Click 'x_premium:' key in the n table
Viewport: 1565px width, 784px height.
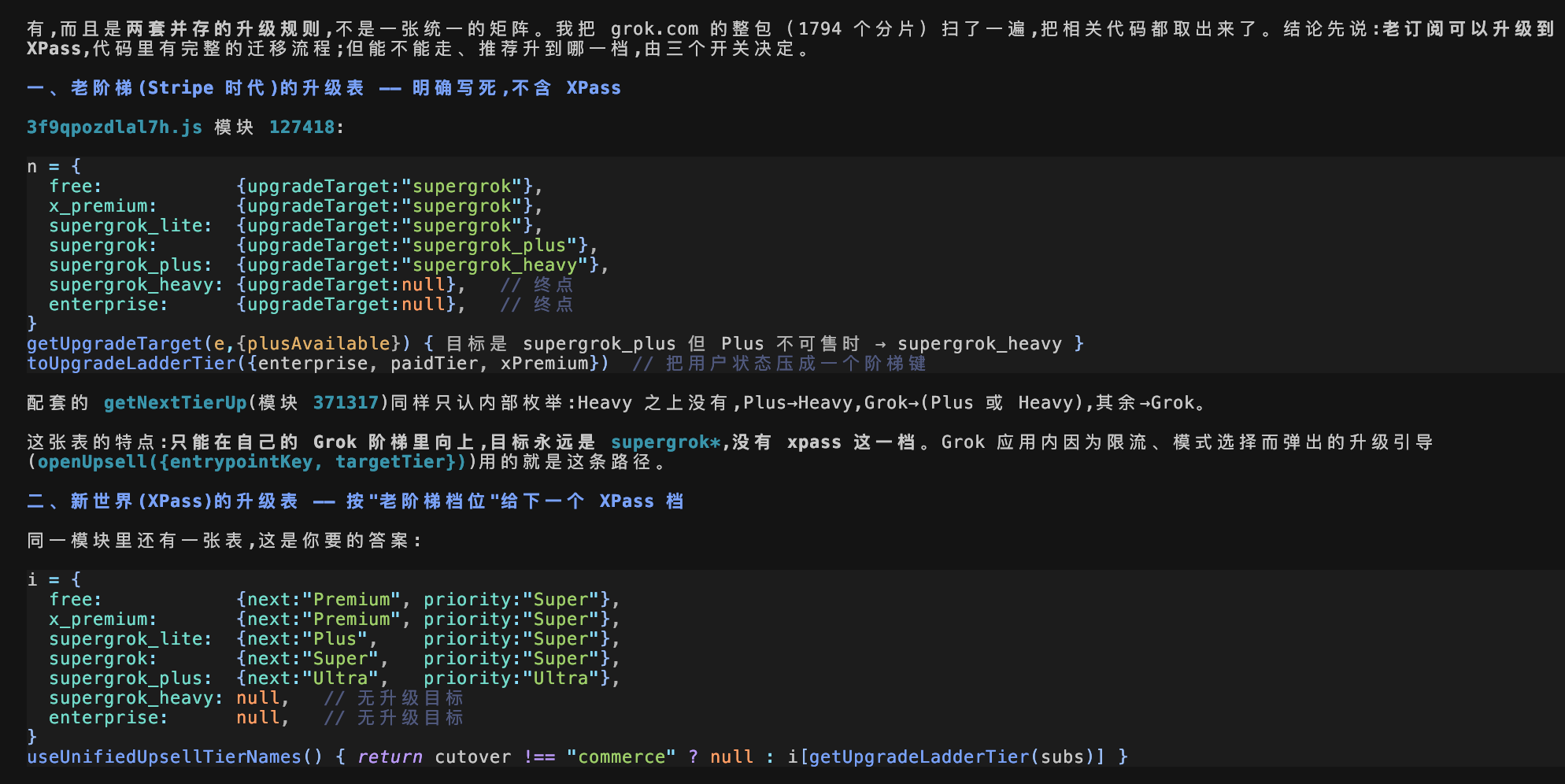[103, 206]
